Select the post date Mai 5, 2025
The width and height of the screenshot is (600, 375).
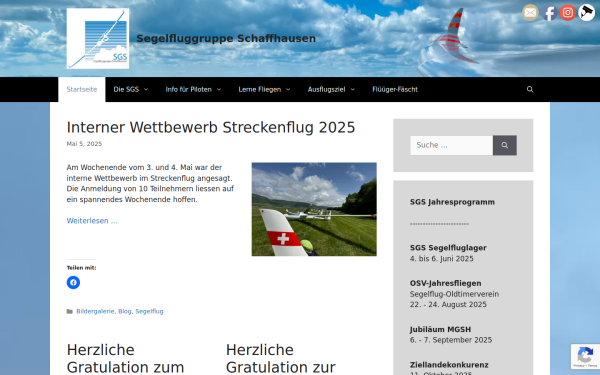coord(84,144)
